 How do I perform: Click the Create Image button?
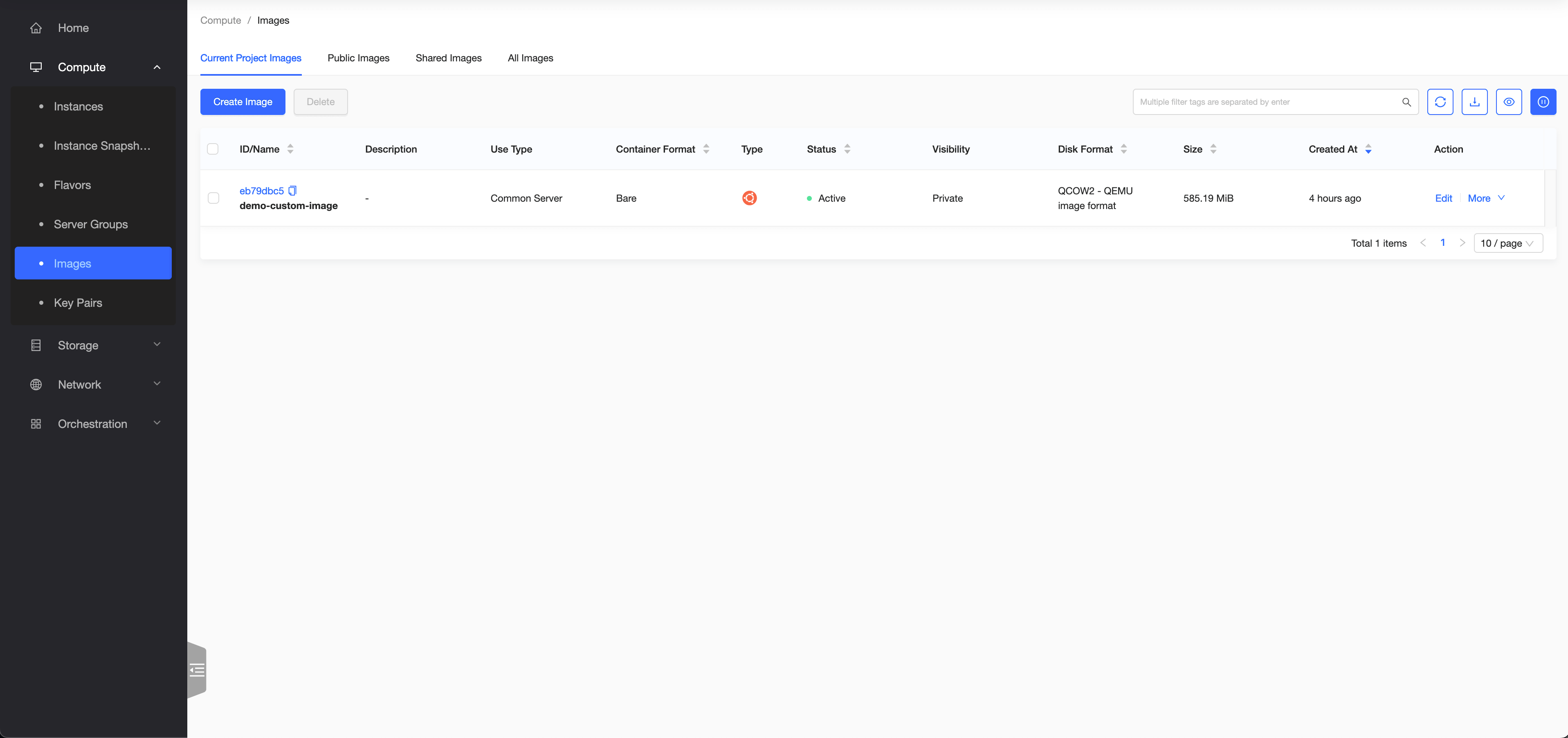(x=242, y=102)
